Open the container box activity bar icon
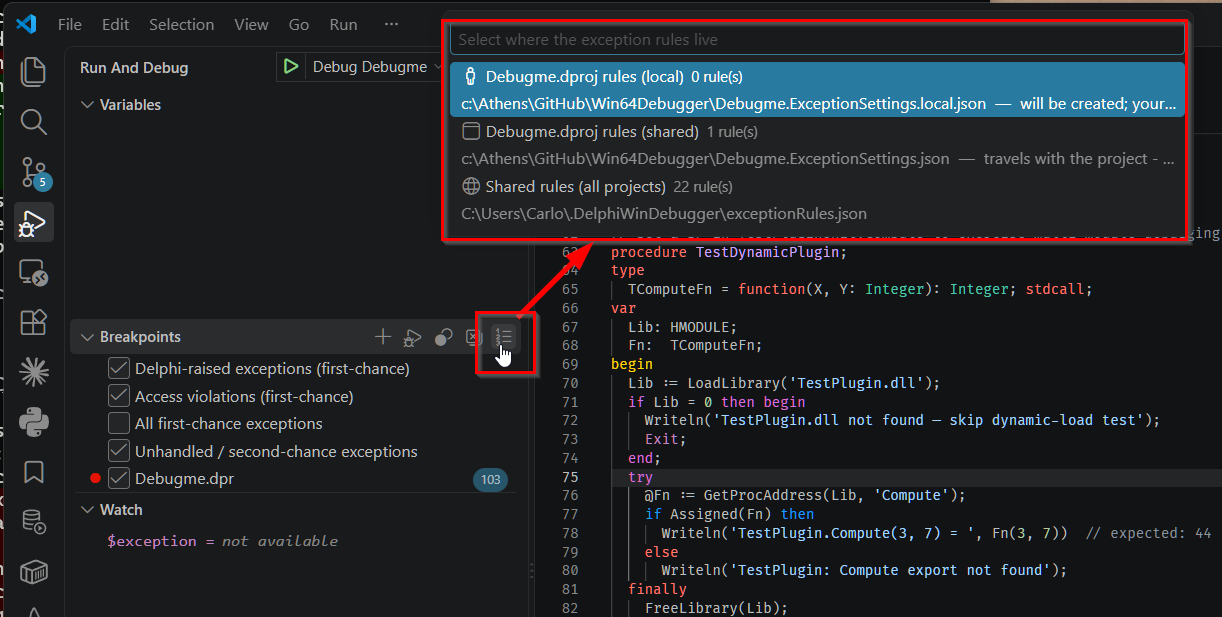 coord(34,571)
